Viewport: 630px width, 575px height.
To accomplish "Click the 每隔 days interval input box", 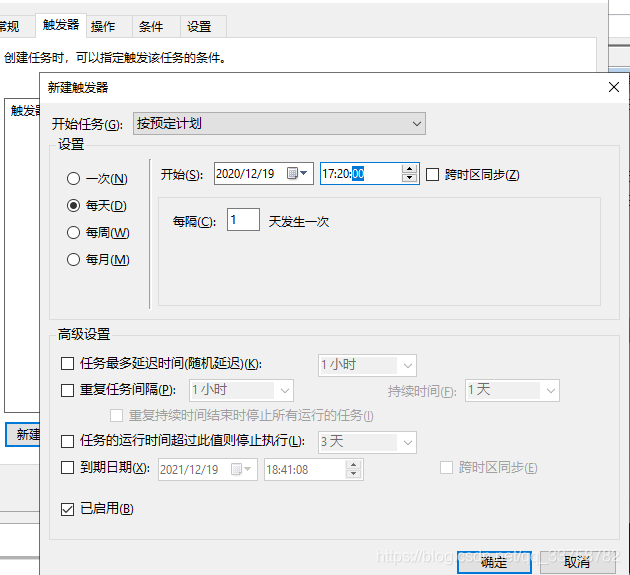I will (243, 219).
